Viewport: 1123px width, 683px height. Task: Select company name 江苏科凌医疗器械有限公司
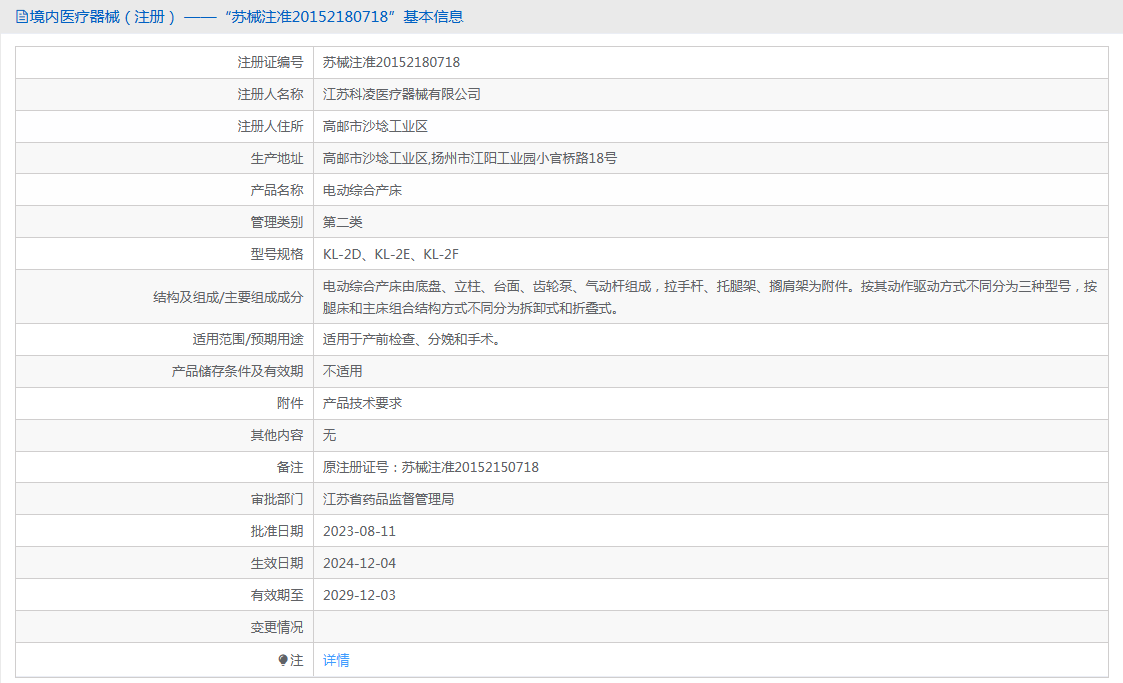[402, 95]
